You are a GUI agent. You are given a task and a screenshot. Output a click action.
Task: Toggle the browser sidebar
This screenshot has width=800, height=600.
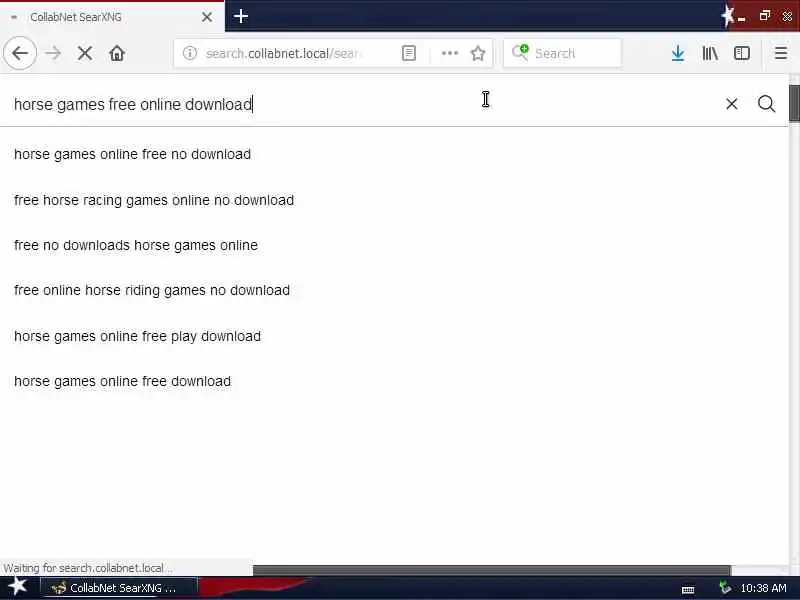(x=741, y=53)
